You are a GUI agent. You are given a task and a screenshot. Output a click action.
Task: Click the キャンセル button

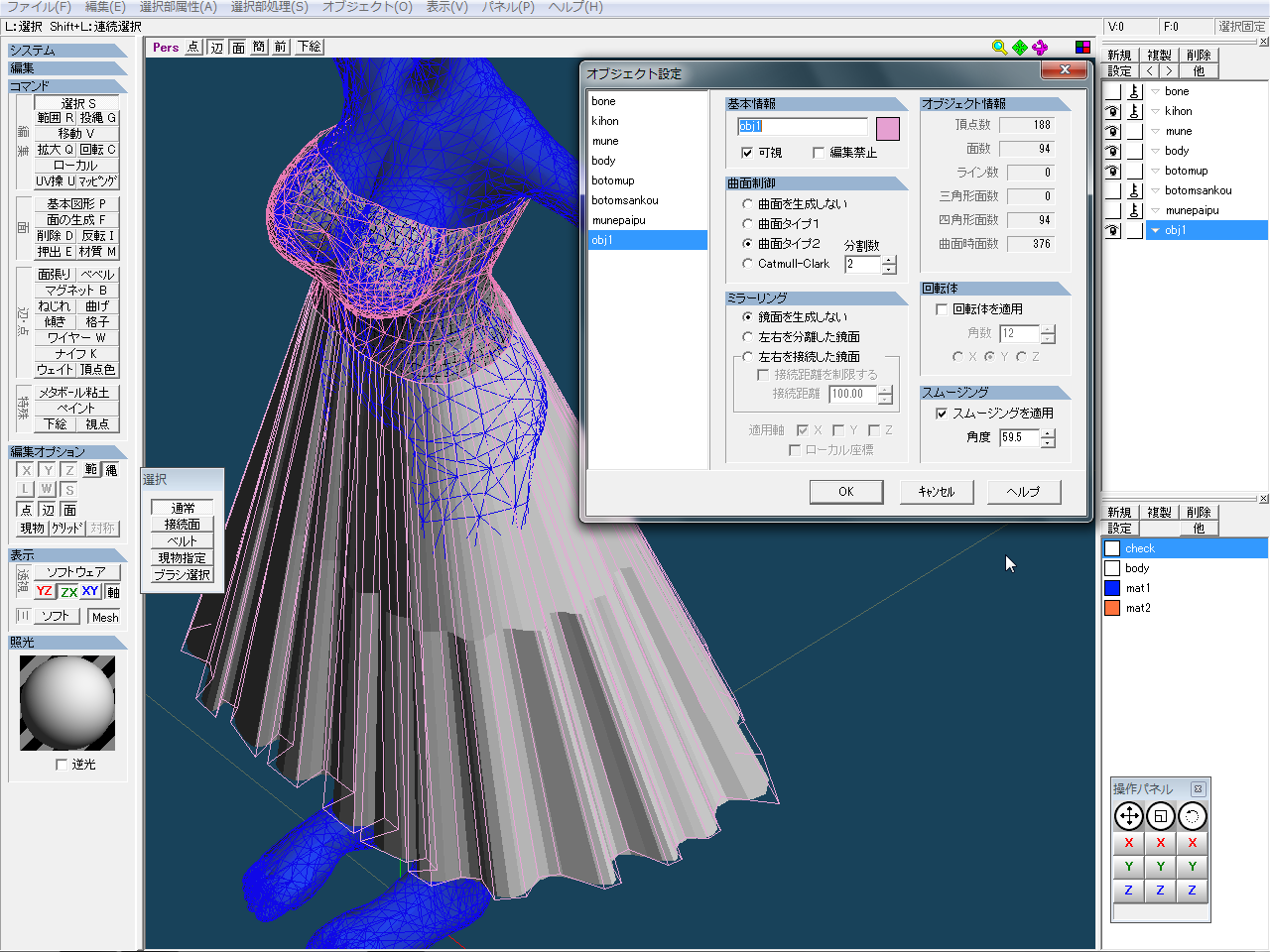pyautogui.click(x=937, y=492)
